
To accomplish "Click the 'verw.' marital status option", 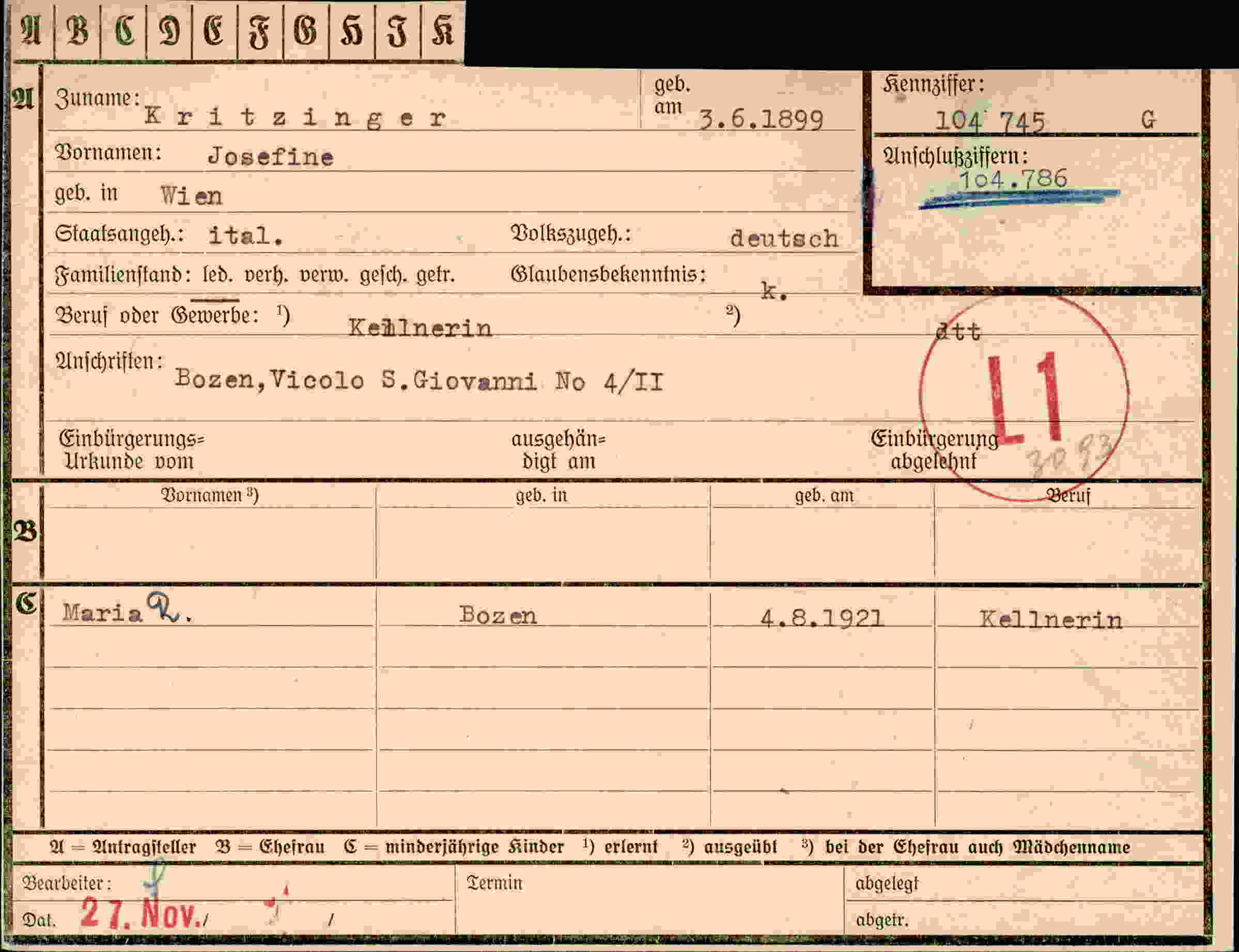I will click(x=324, y=275).
